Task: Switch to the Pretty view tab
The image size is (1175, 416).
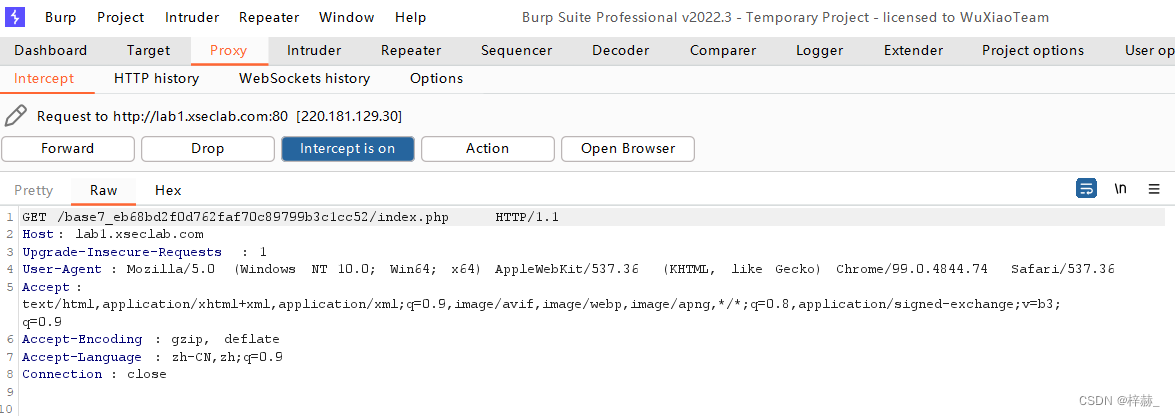Action: point(34,190)
